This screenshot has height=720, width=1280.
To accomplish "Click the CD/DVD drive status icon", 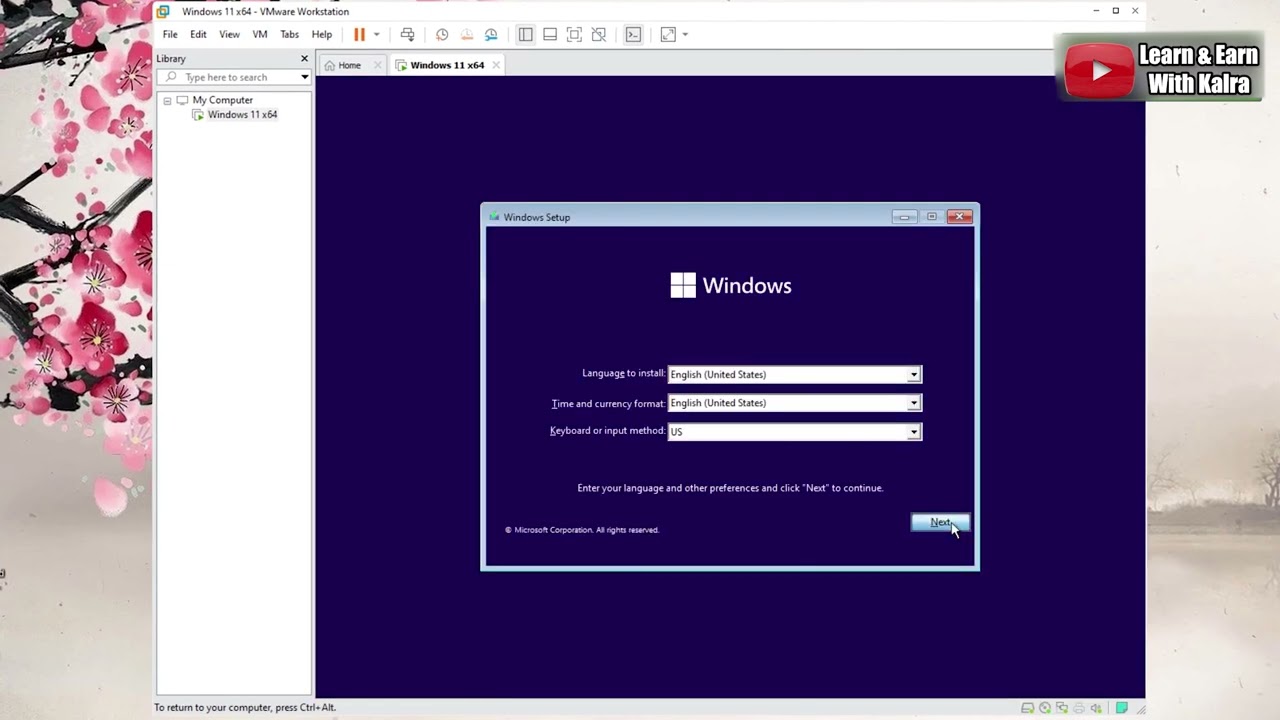I will pos(1045,708).
